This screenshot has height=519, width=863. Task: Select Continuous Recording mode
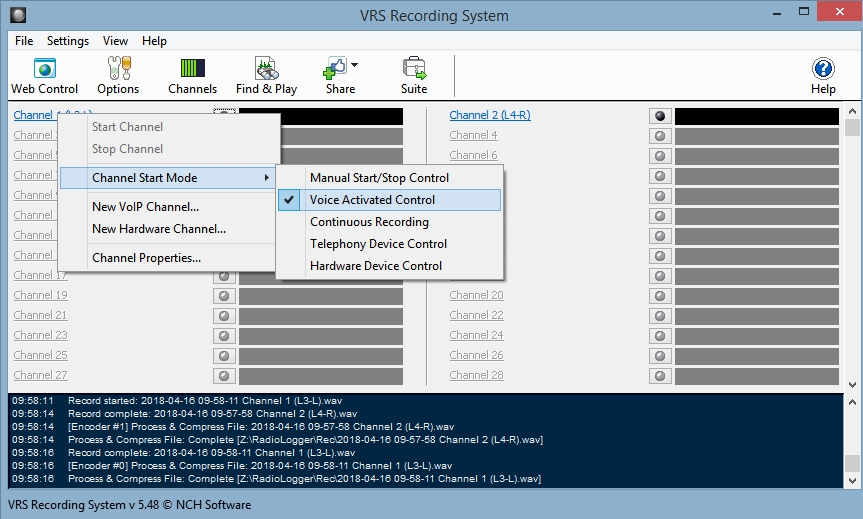pos(390,222)
